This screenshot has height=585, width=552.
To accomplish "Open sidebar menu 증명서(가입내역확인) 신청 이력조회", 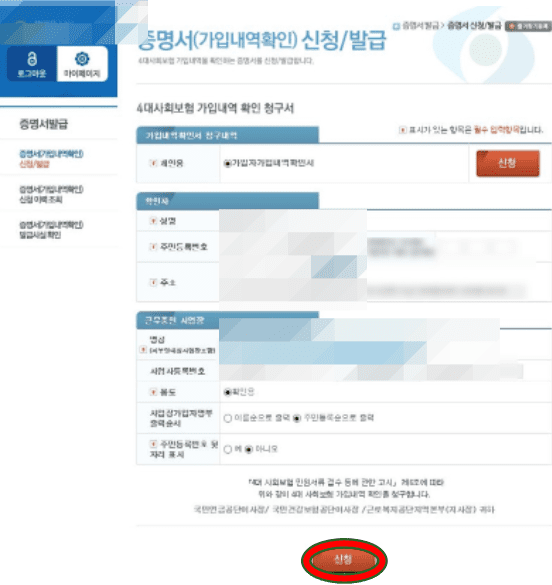I will pyautogui.click(x=51, y=194).
